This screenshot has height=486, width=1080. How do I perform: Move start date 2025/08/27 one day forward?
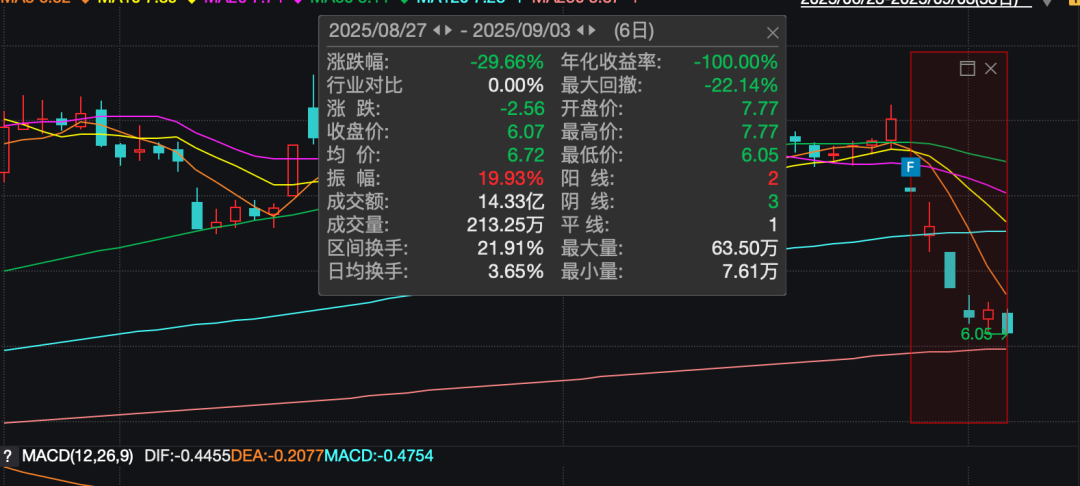447,31
